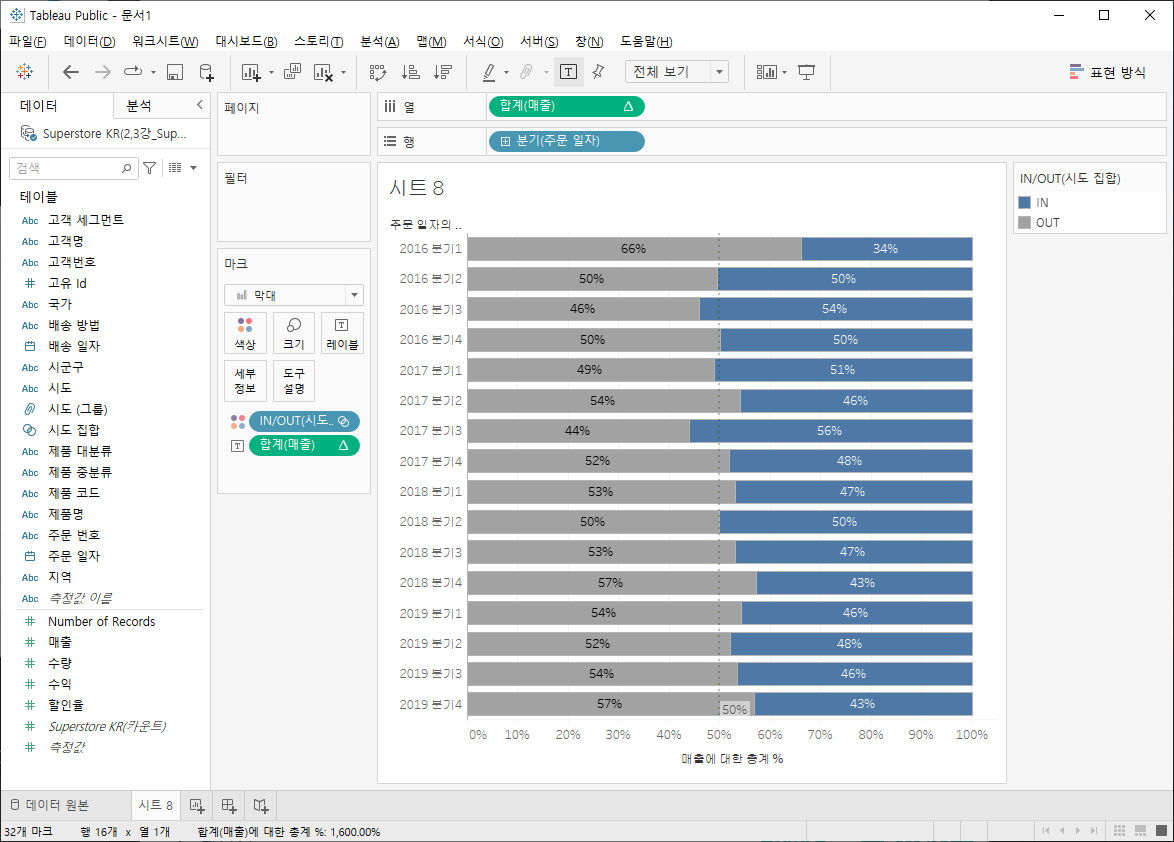Click the duplicate sheet icon
This screenshot has width=1174, height=842.
(x=293, y=72)
